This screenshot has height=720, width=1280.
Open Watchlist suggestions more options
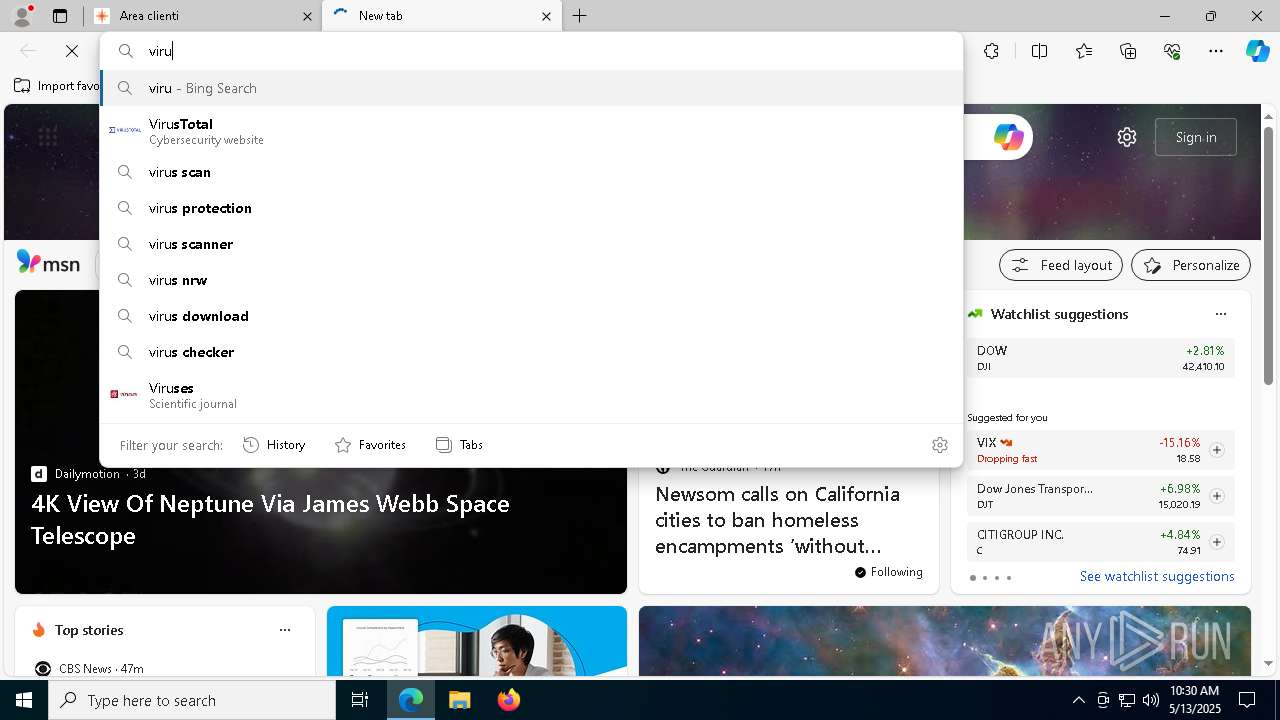click(1220, 314)
